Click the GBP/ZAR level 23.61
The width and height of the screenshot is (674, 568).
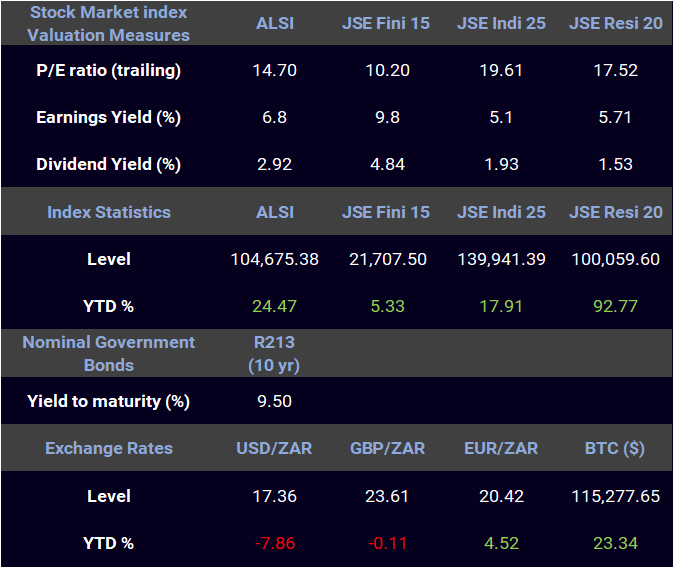(x=387, y=496)
